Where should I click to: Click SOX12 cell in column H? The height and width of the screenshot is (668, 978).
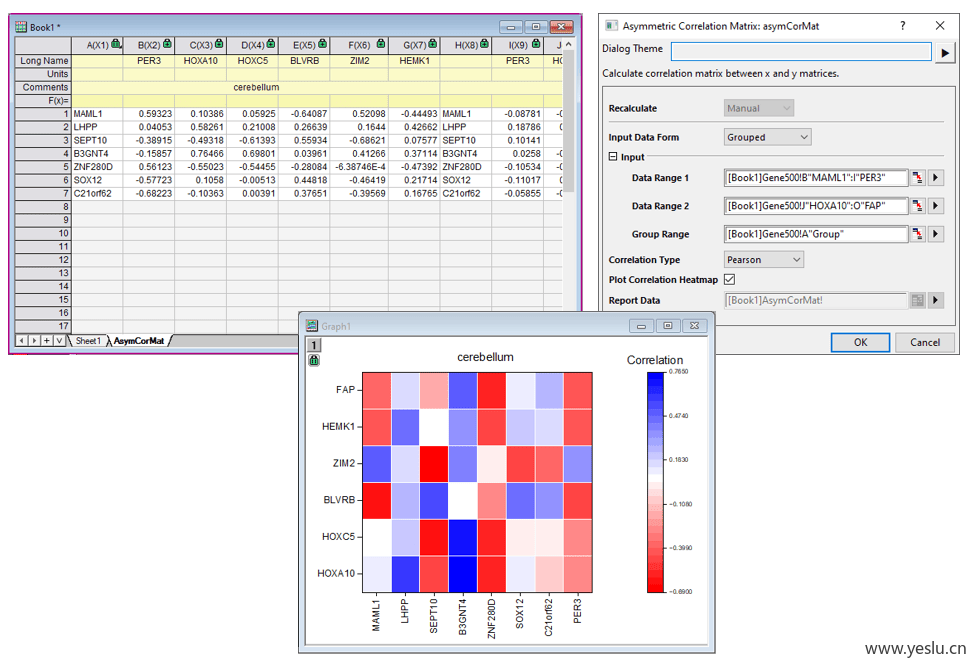(x=465, y=180)
